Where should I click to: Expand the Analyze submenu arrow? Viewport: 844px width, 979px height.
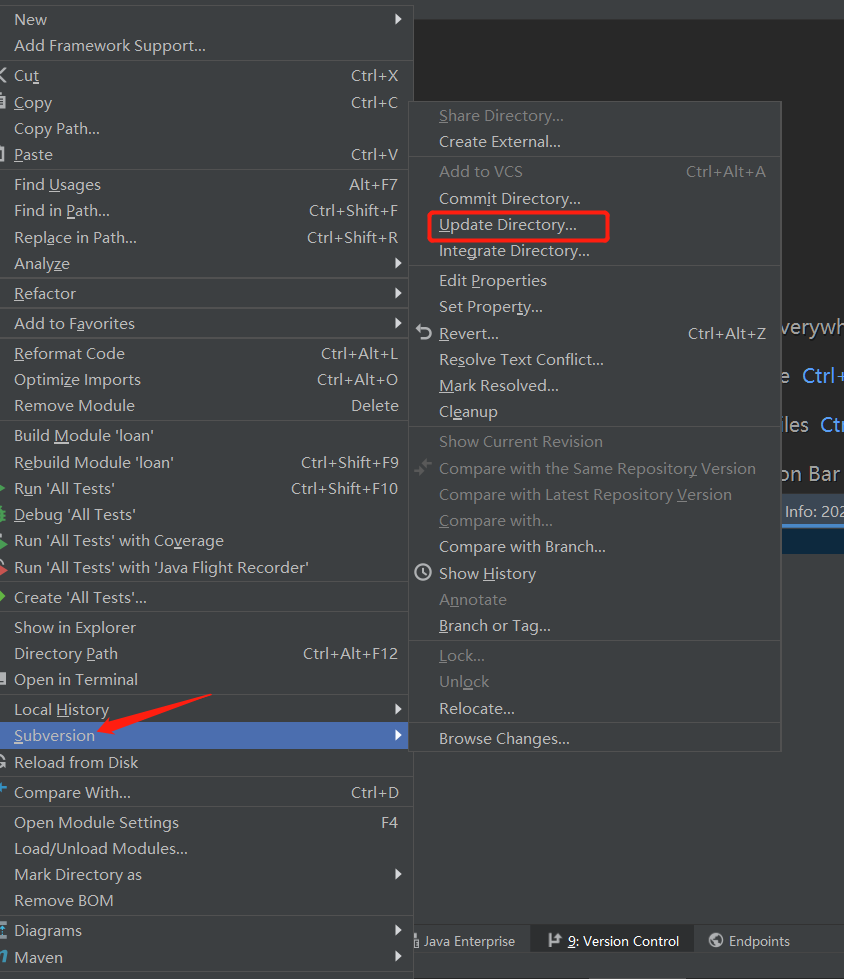pos(398,263)
